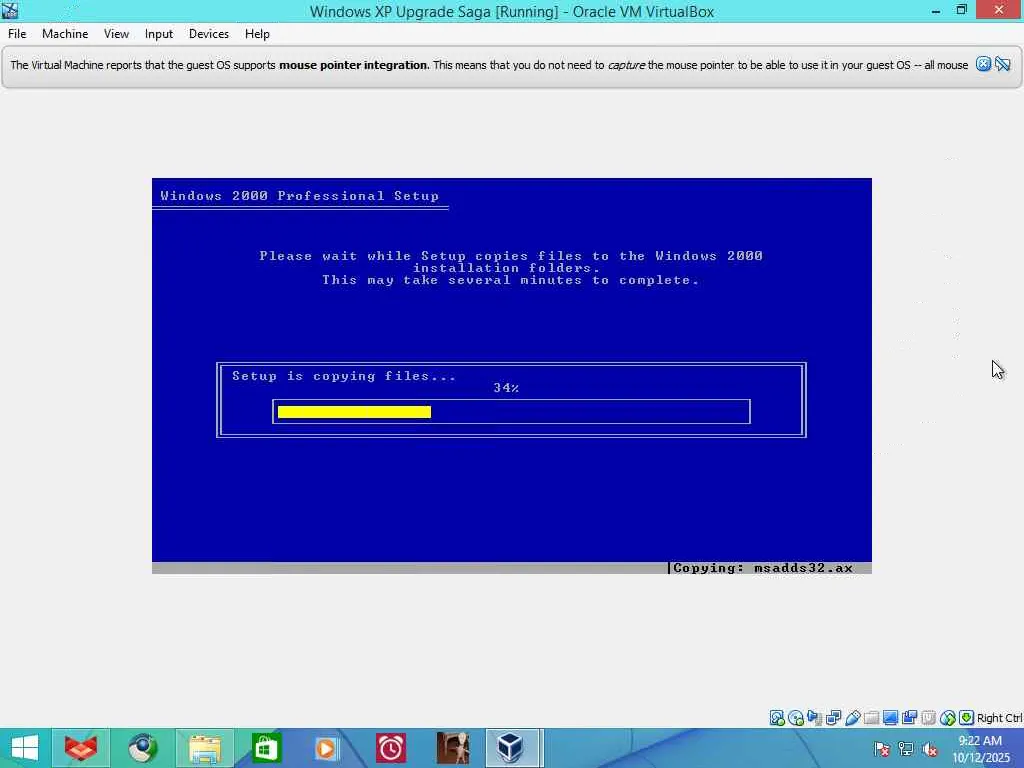Click the 'Copying: msadds32.ax' status text
1024x768 pixels.
click(x=763, y=568)
